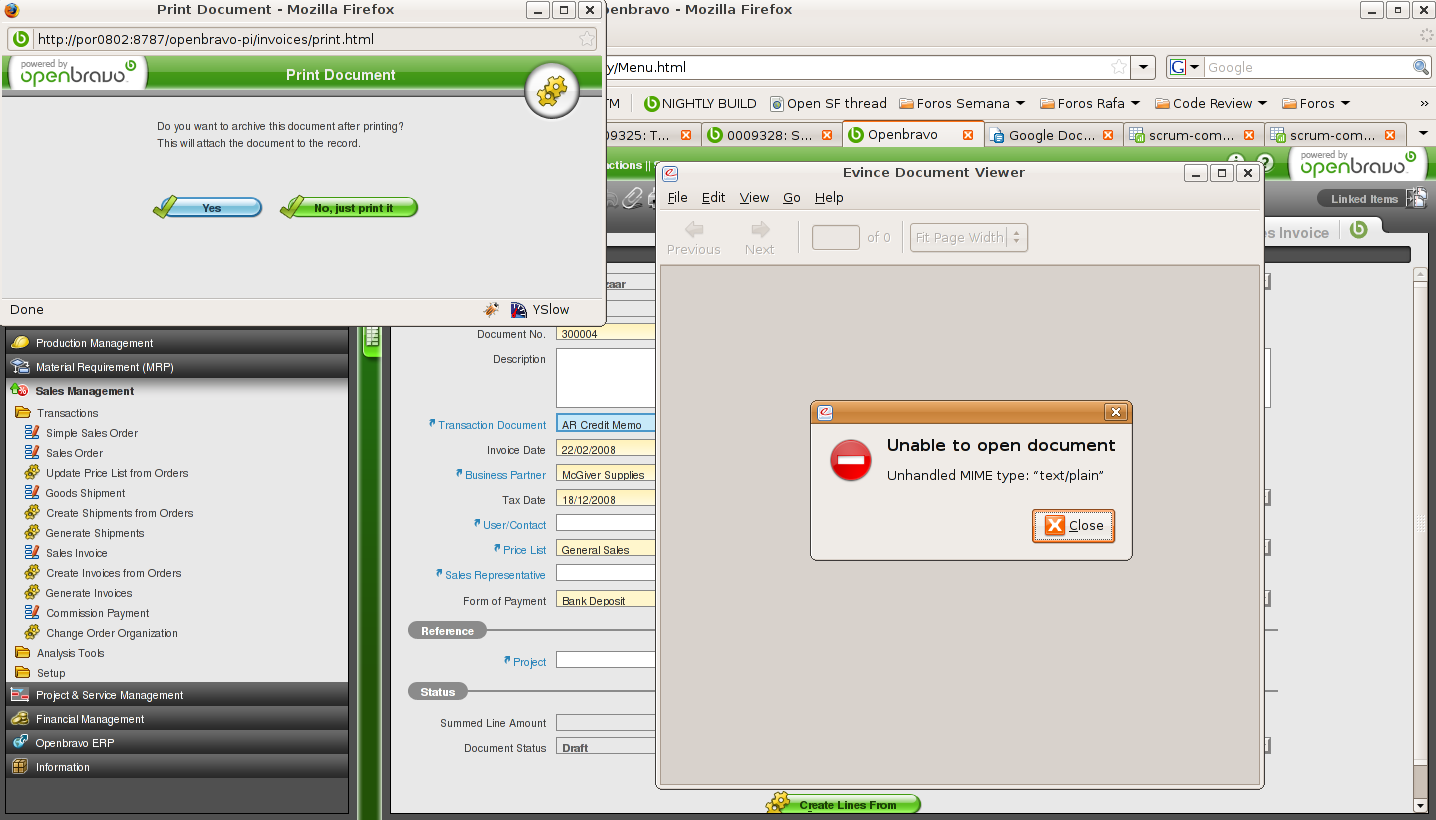Viewport: 1436px width, 820px height.
Task: Open the Fit Page Width zoom dropdown in Evince
Action: pyautogui.click(x=969, y=237)
